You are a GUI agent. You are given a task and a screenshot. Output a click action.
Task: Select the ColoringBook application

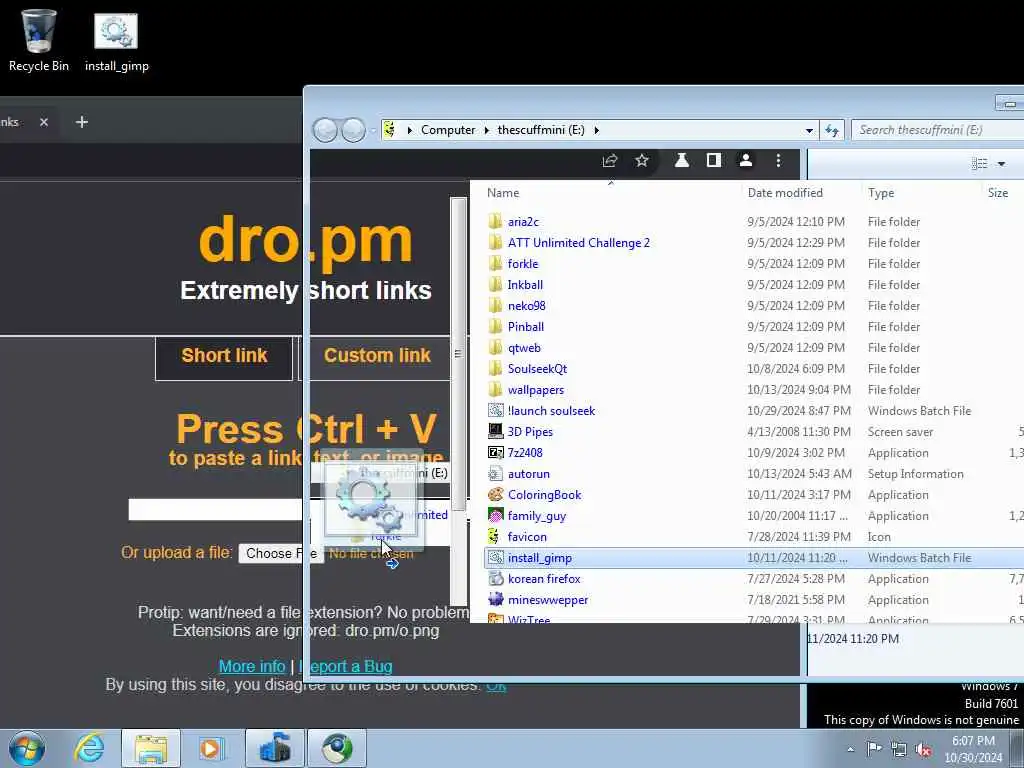click(x=545, y=495)
